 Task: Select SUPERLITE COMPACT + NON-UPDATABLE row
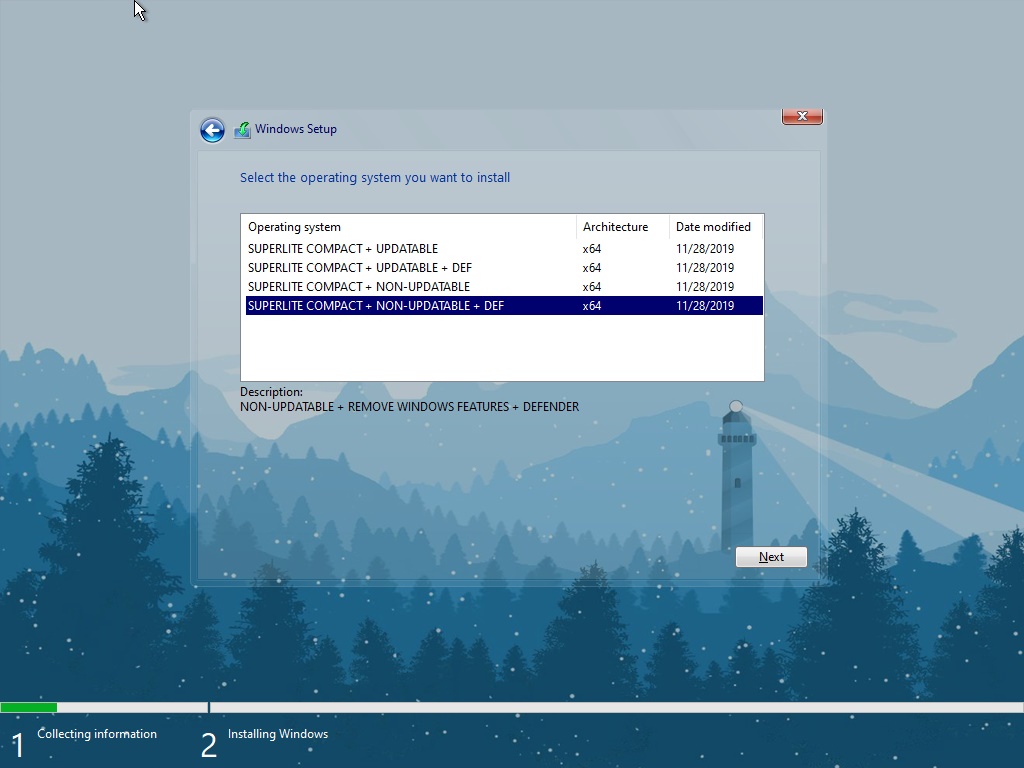(504, 287)
